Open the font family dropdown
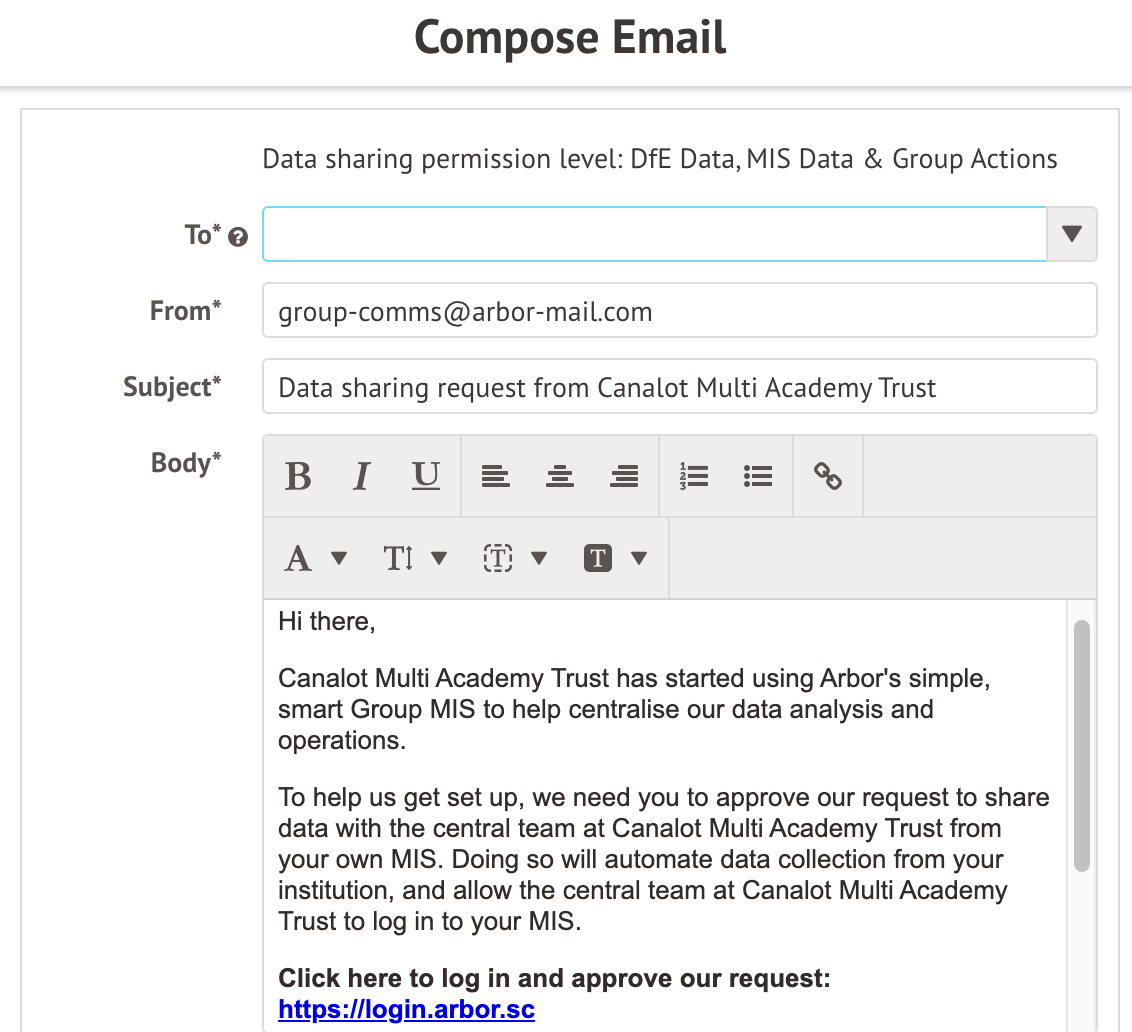 (x=315, y=558)
